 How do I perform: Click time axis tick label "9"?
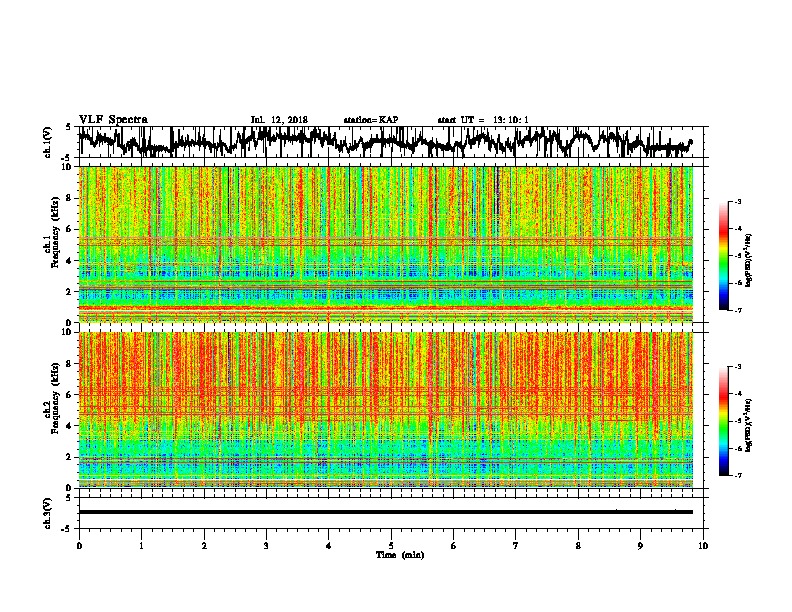(x=640, y=546)
